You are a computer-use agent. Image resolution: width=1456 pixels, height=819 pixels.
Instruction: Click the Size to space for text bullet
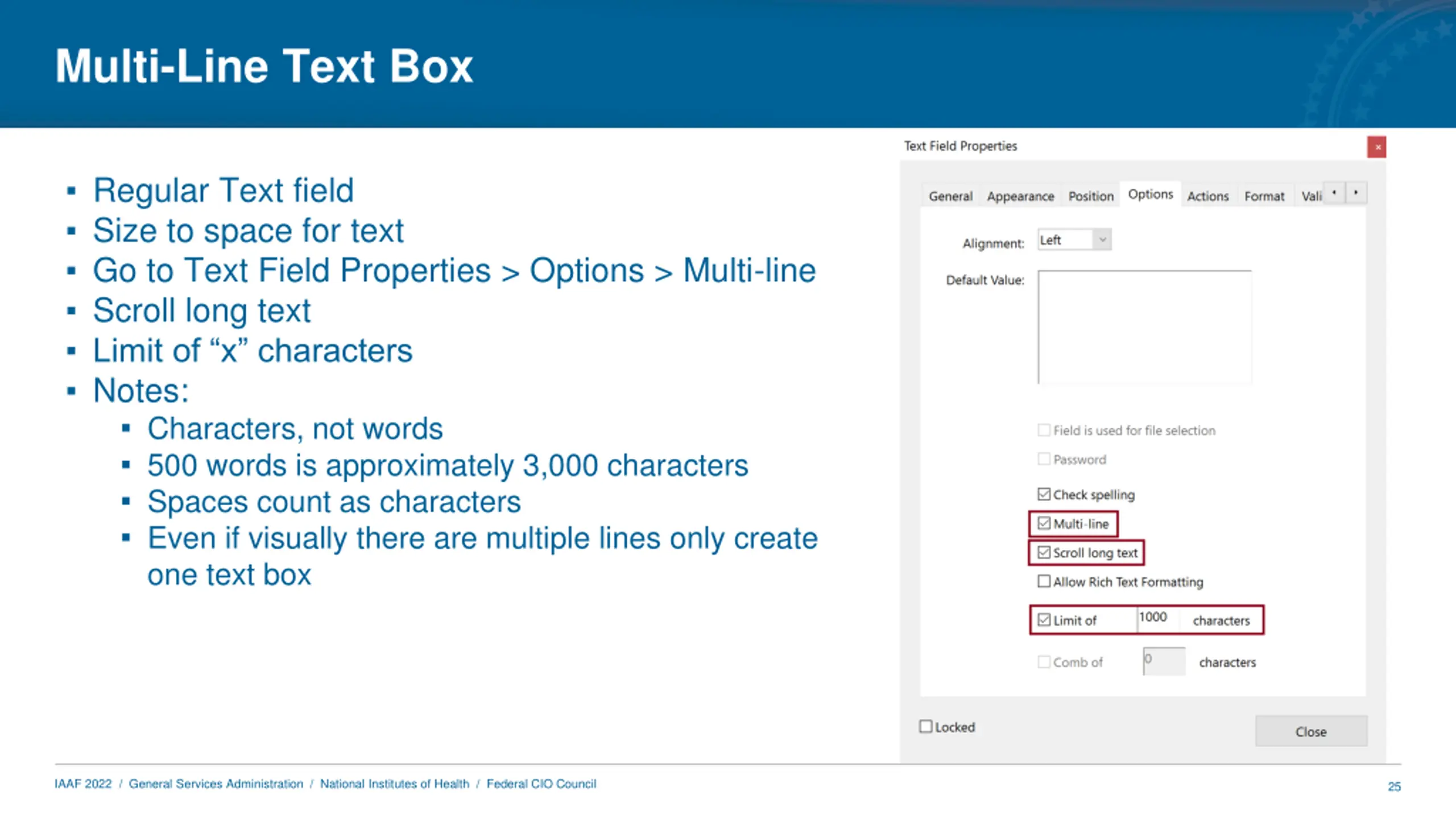pos(249,230)
